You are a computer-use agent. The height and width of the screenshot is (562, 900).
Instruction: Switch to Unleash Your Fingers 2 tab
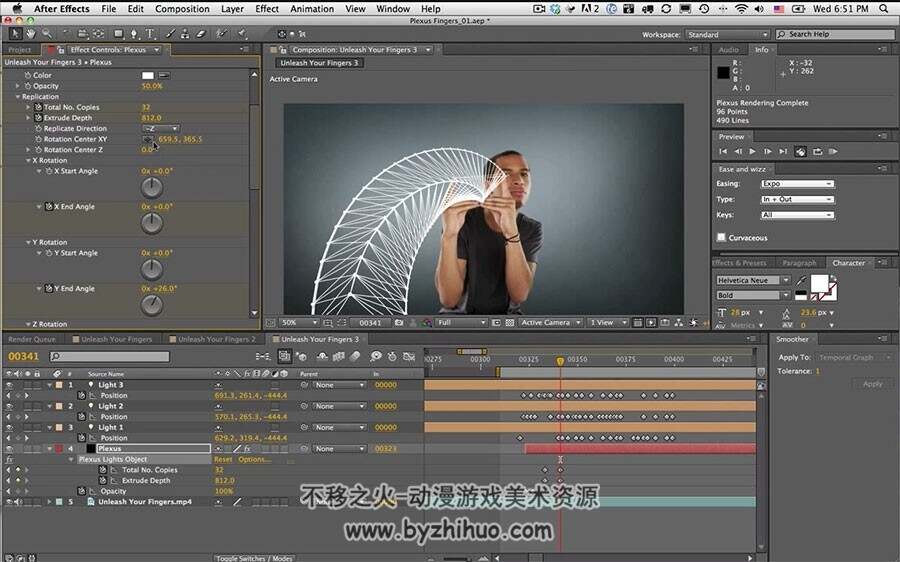pyautogui.click(x=212, y=339)
